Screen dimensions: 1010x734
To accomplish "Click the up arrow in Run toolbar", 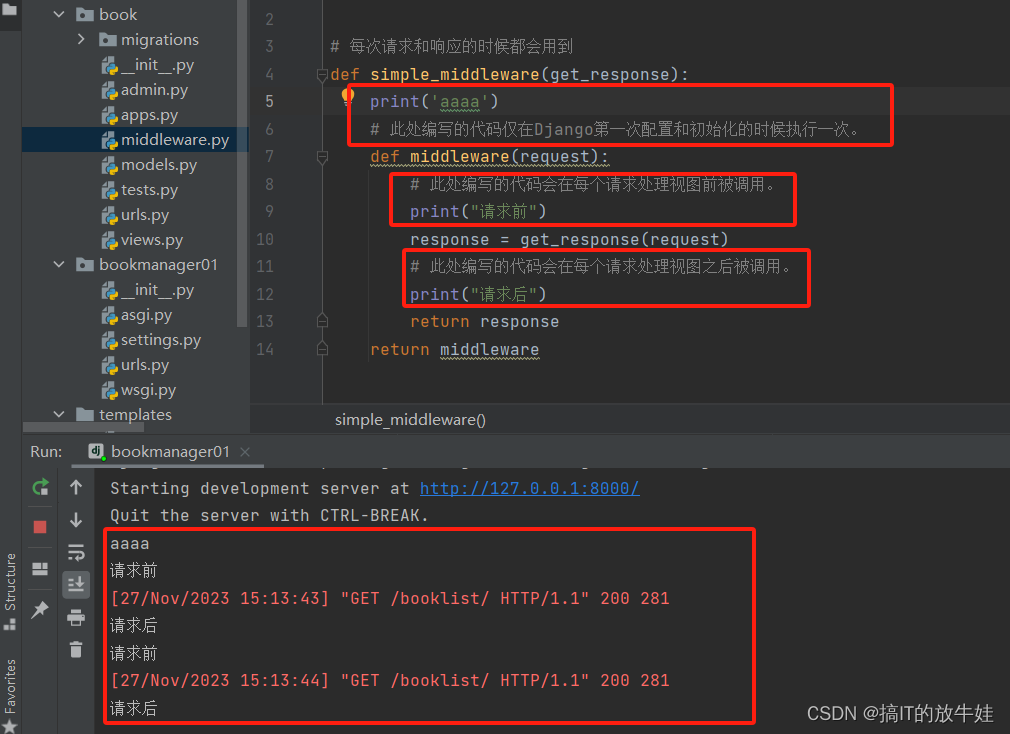I will 76,487.
